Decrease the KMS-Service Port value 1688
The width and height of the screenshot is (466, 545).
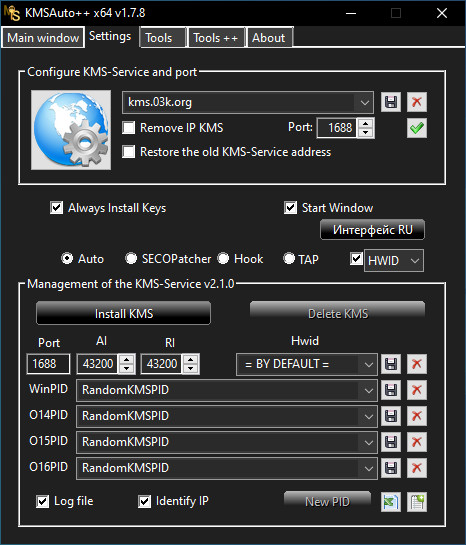tap(365, 133)
